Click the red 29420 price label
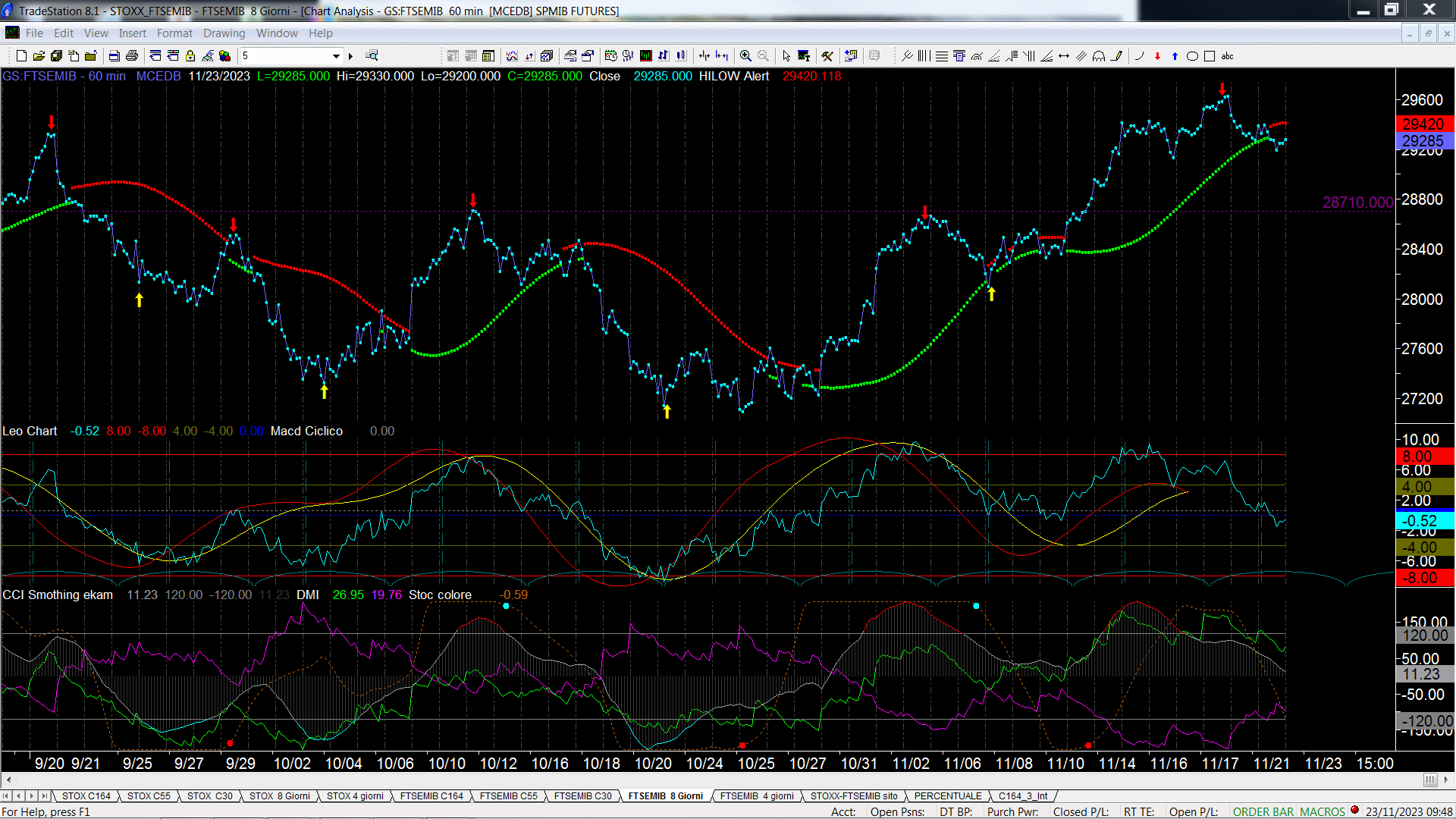Screen dimensions: 1456x819 (x=1424, y=124)
